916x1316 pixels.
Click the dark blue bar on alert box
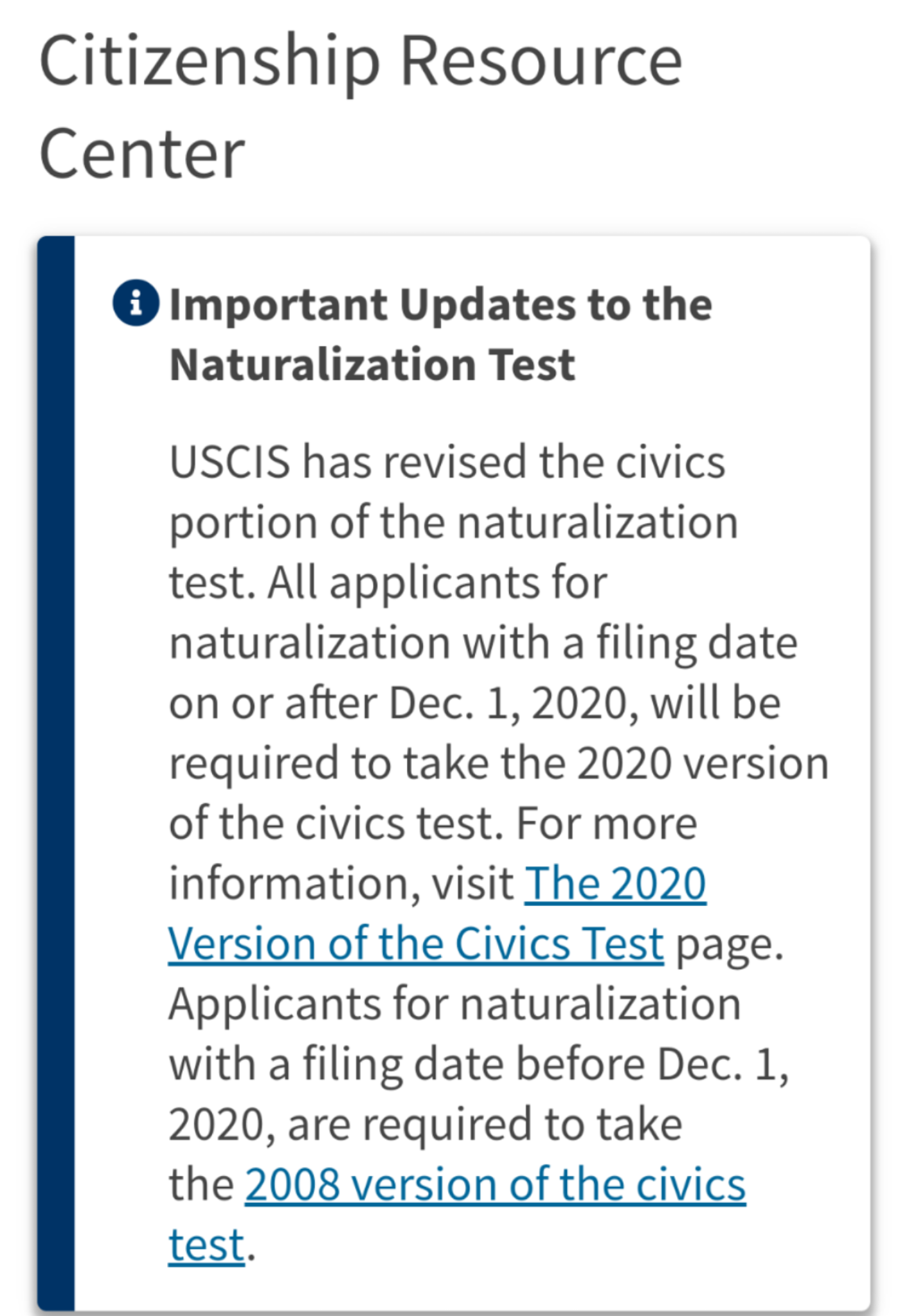coord(56,773)
